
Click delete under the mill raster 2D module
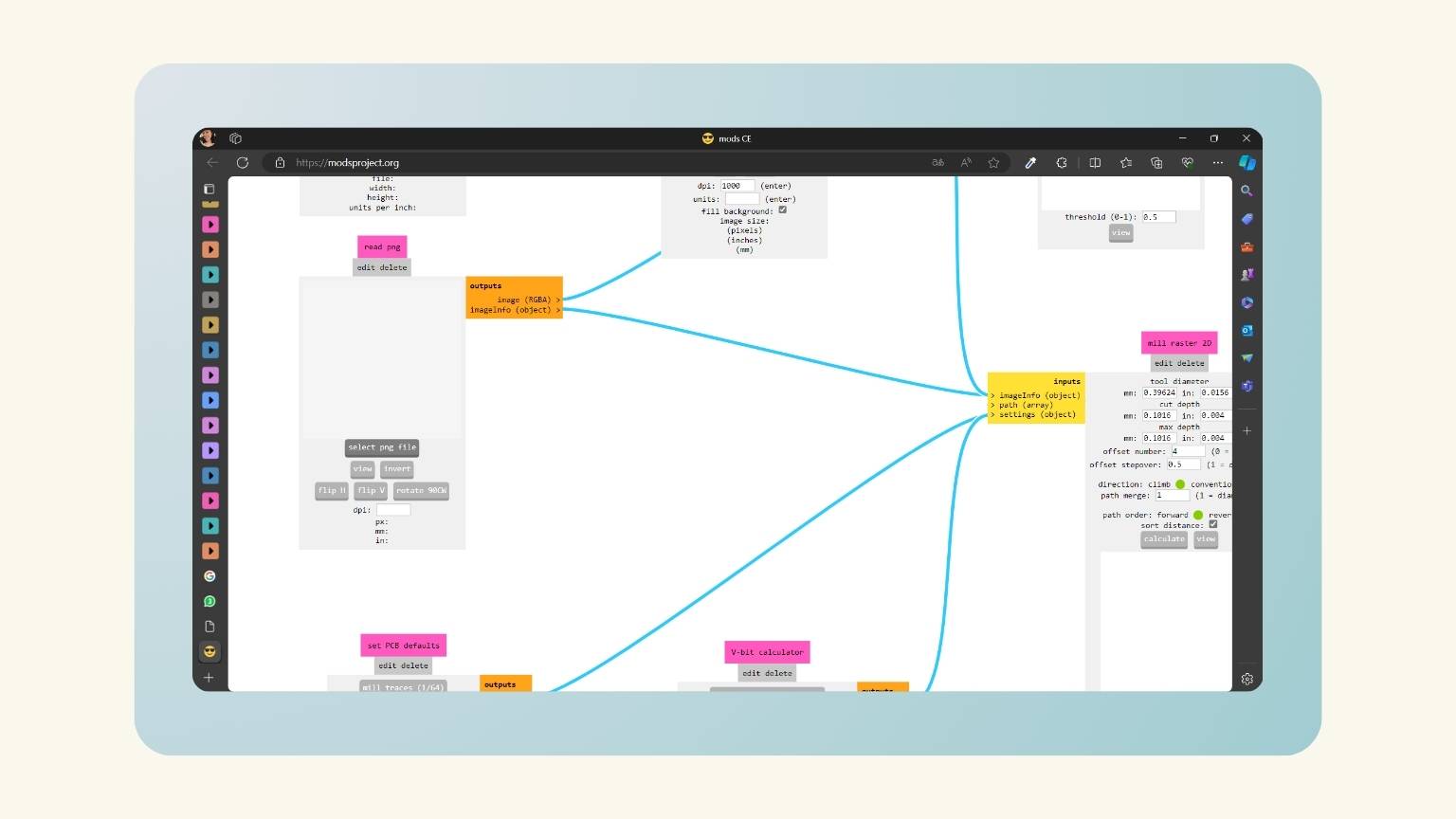(x=1191, y=364)
